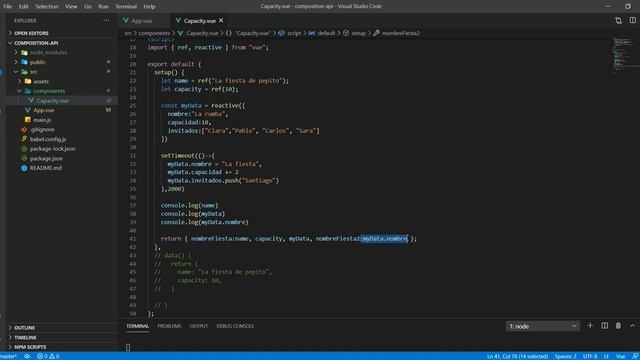
Task: Open the File menu
Action: click(x=8, y=7)
